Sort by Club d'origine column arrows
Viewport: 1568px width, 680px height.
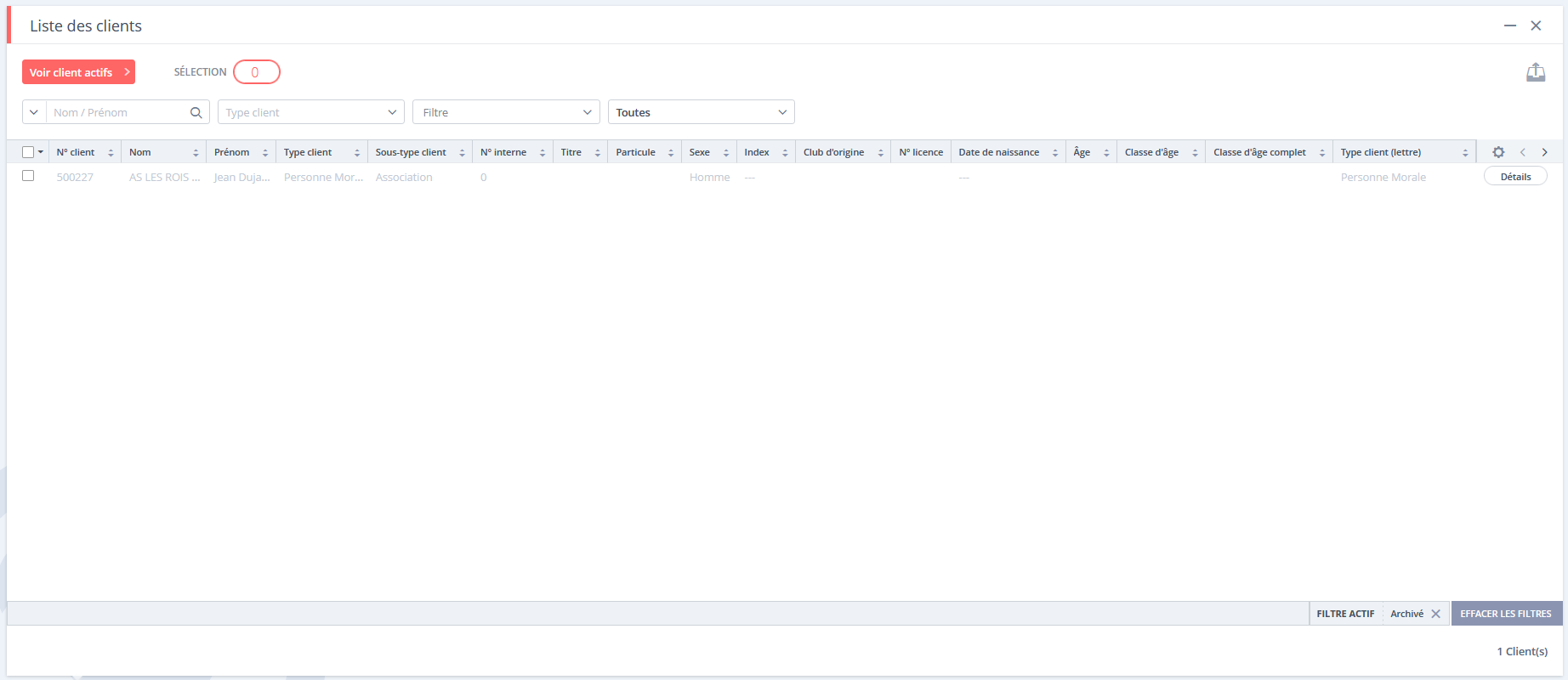point(881,153)
